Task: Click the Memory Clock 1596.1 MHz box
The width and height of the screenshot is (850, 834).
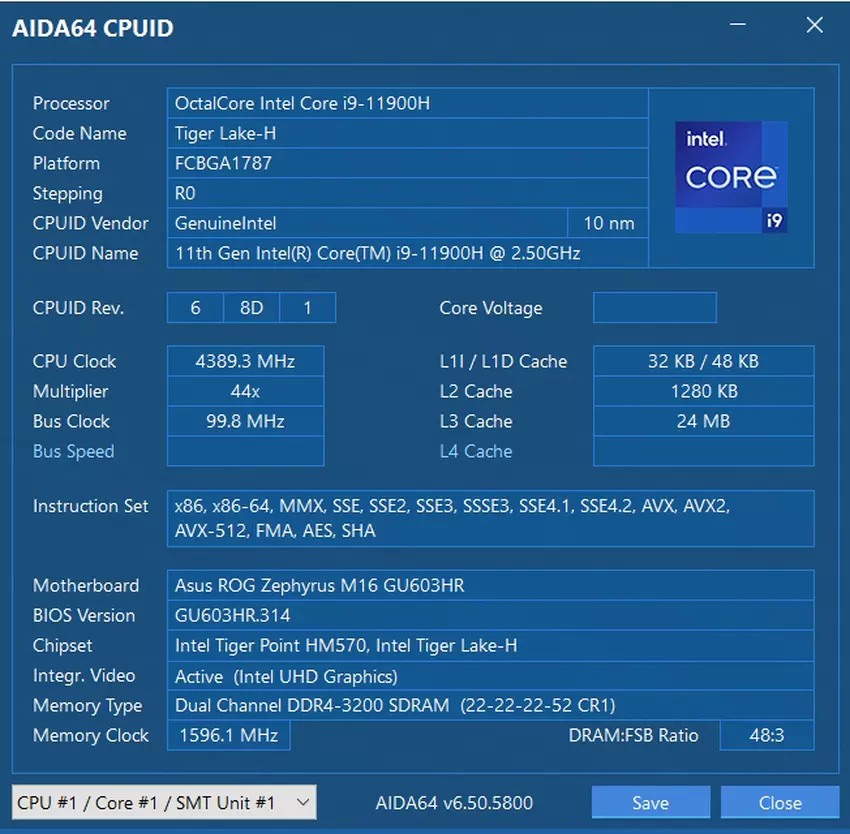Action: point(228,735)
